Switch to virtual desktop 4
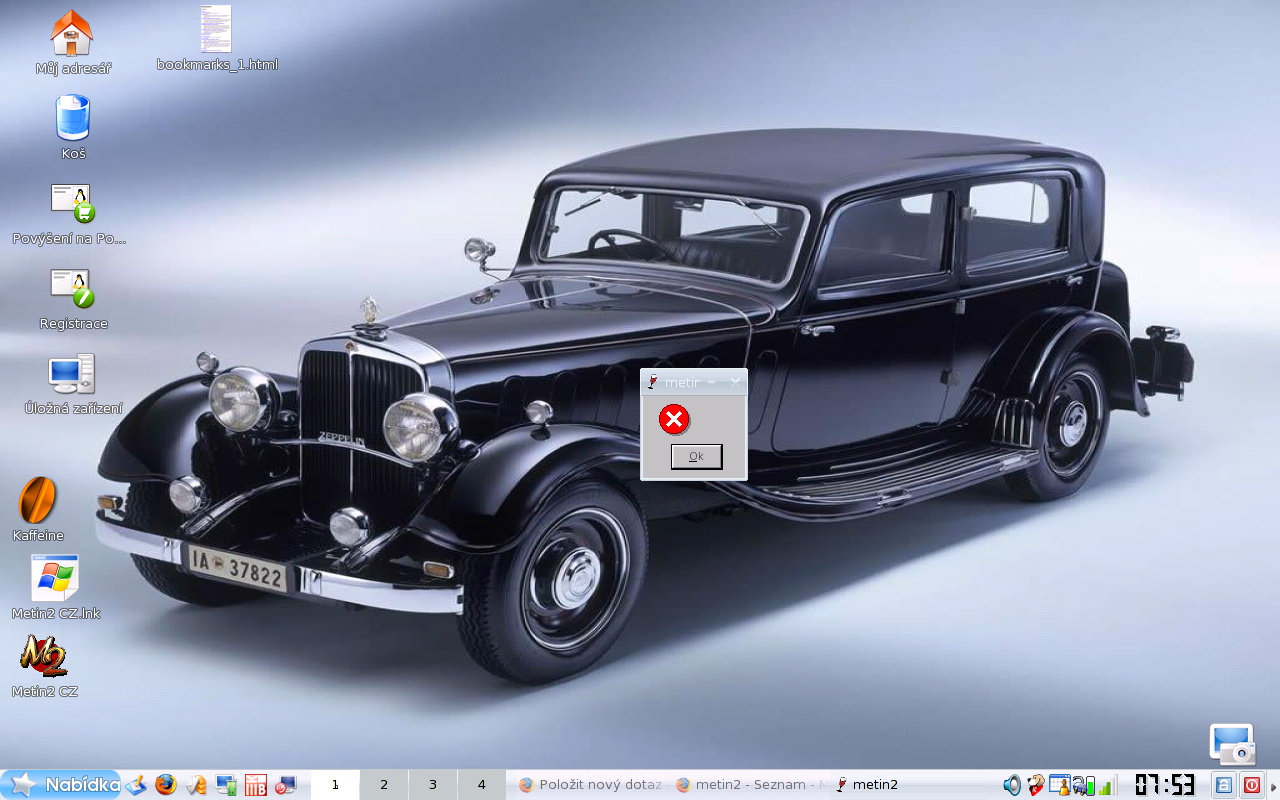1280x800 pixels. click(481, 785)
